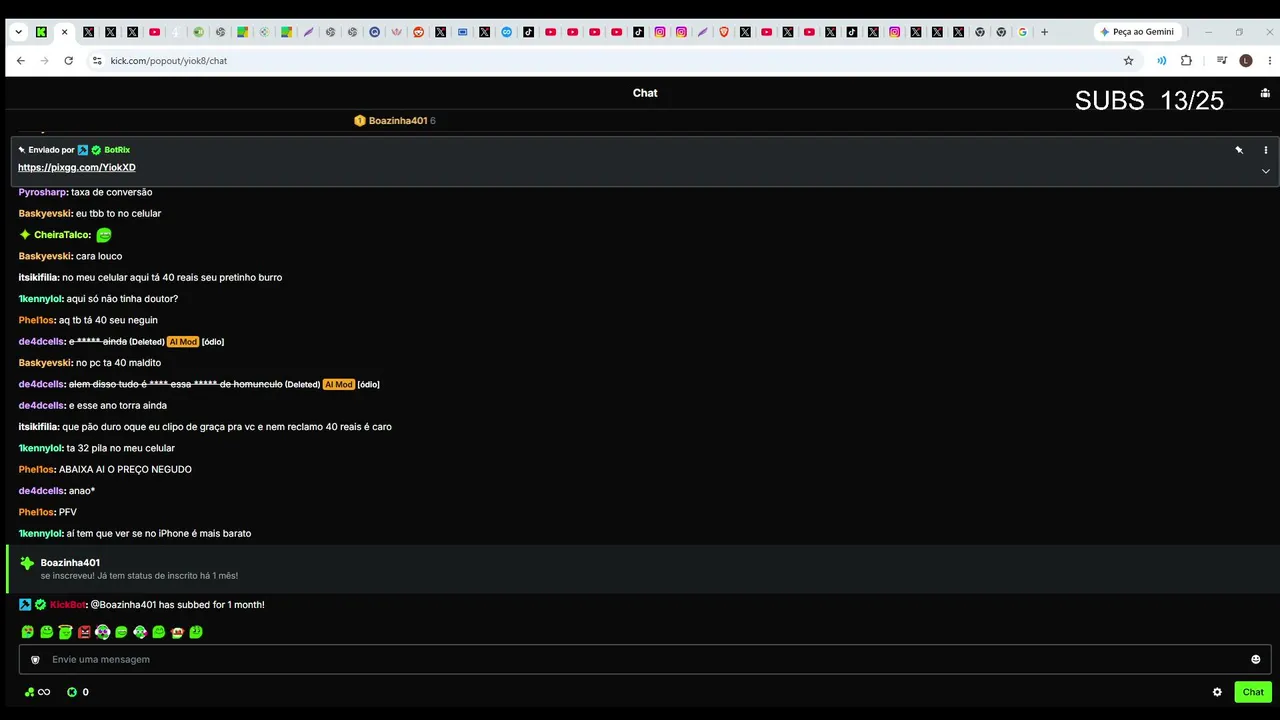Switch to the Reddit tab
The height and width of the screenshot is (720, 1280).
418,32
